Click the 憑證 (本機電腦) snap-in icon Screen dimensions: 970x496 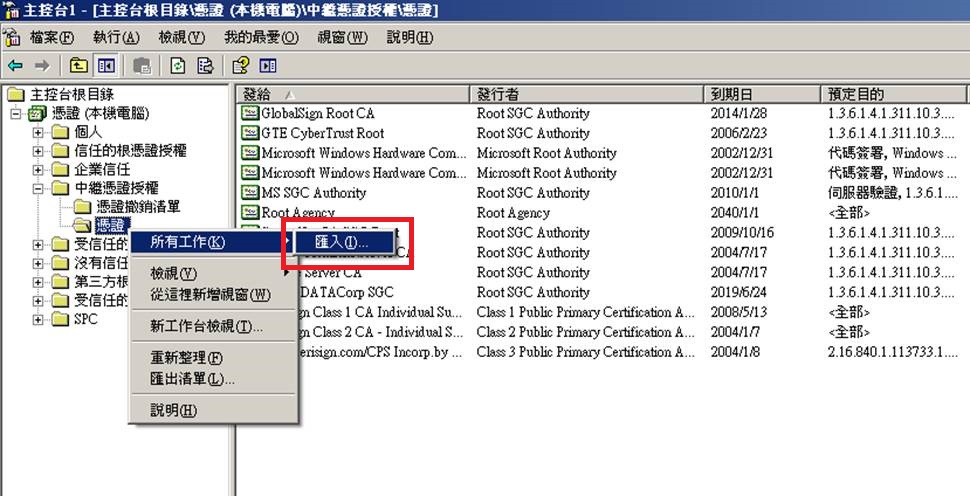point(37,114)
